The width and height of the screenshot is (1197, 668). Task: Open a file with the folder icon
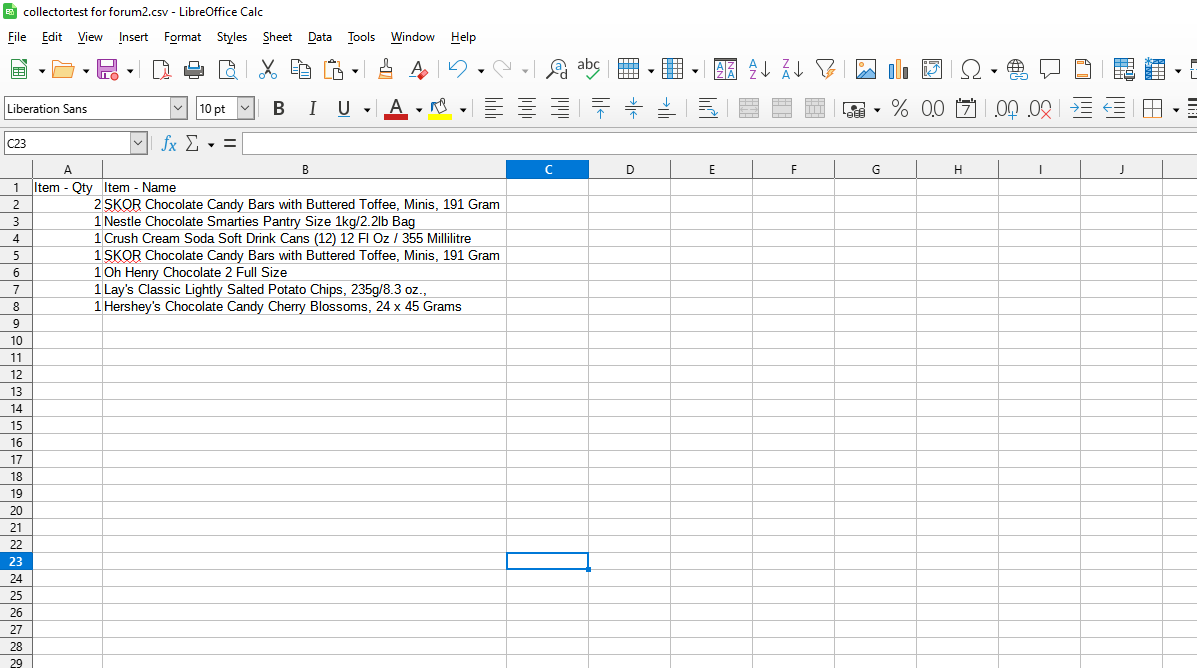point(63,69)
